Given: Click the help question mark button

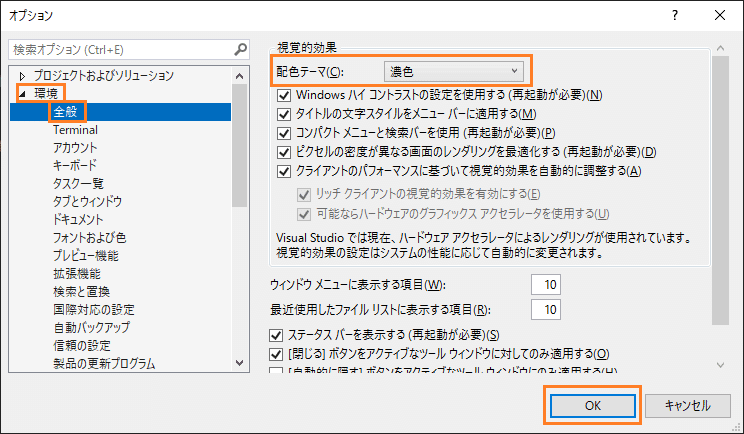Looking at the screenshot, I should tap(675, 16).
